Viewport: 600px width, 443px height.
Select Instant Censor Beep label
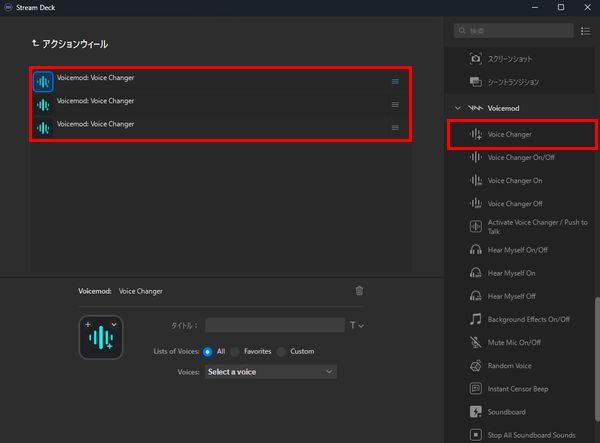click(x=518, y=389)
